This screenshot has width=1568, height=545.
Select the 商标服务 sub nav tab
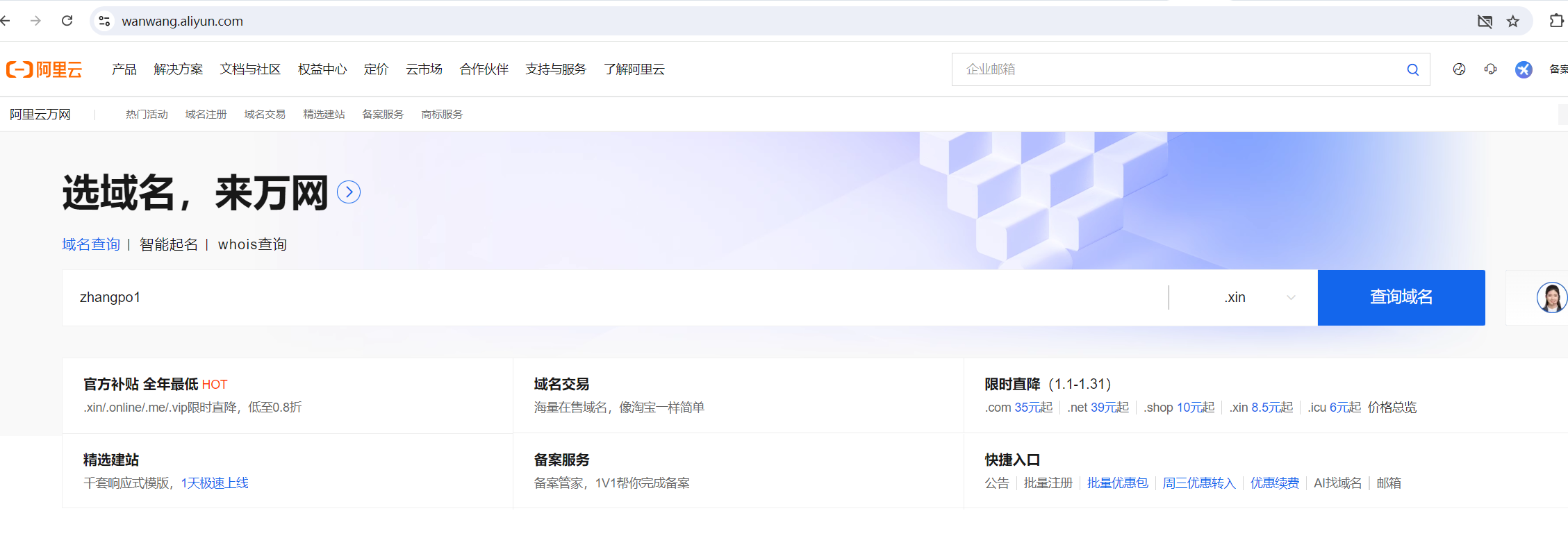tap(442, 115)
